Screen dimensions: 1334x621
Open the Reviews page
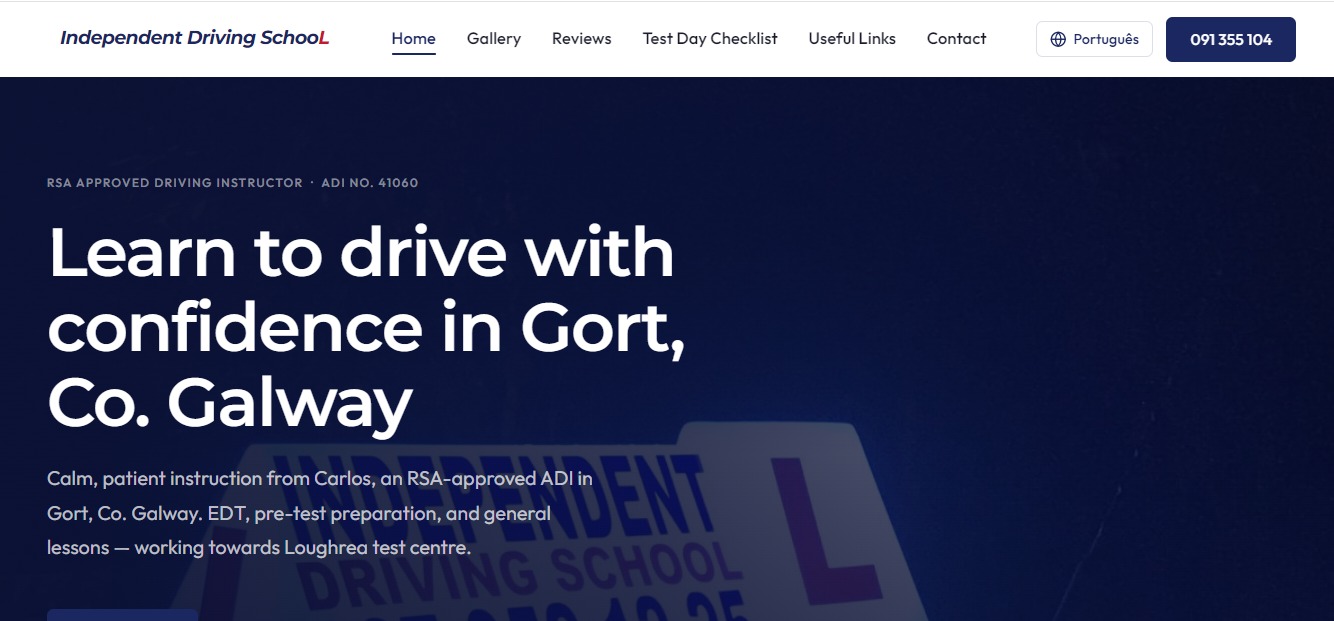pyautogui.click(x=582, y=39)
